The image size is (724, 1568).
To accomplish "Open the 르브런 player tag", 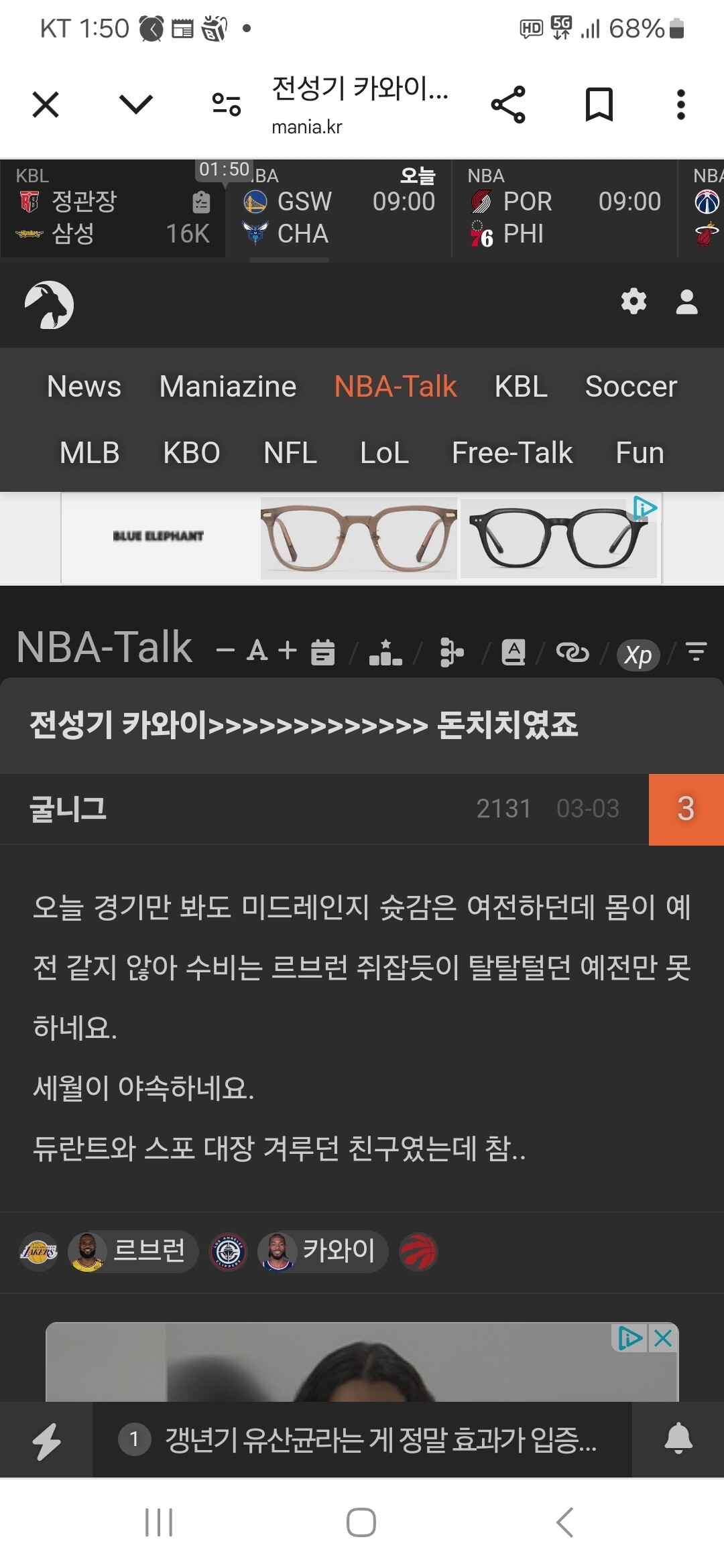I will [133, 1252].
